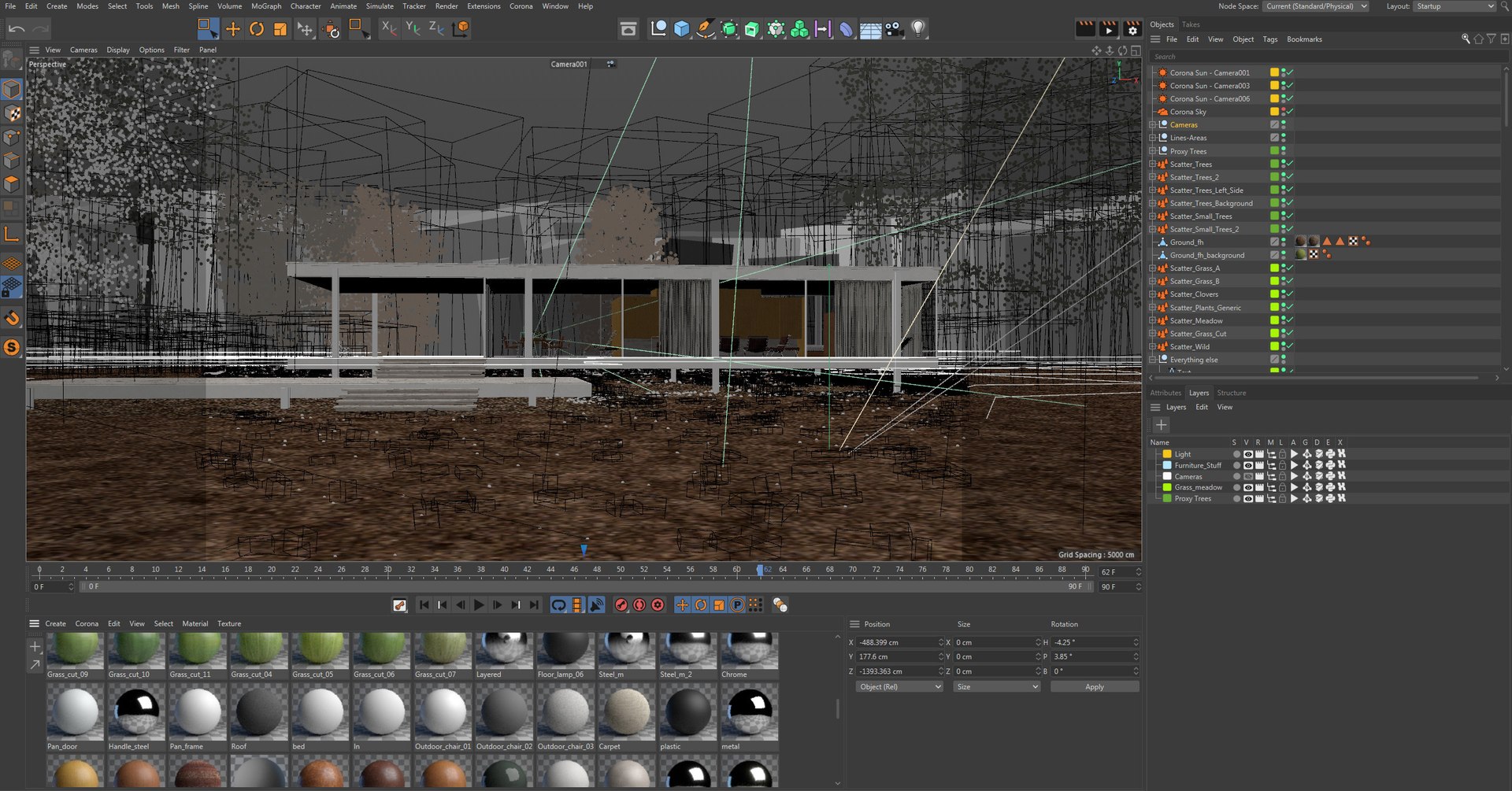Open the Size mode dropdown
The image size is (1512, 791).
coord(996,687)
